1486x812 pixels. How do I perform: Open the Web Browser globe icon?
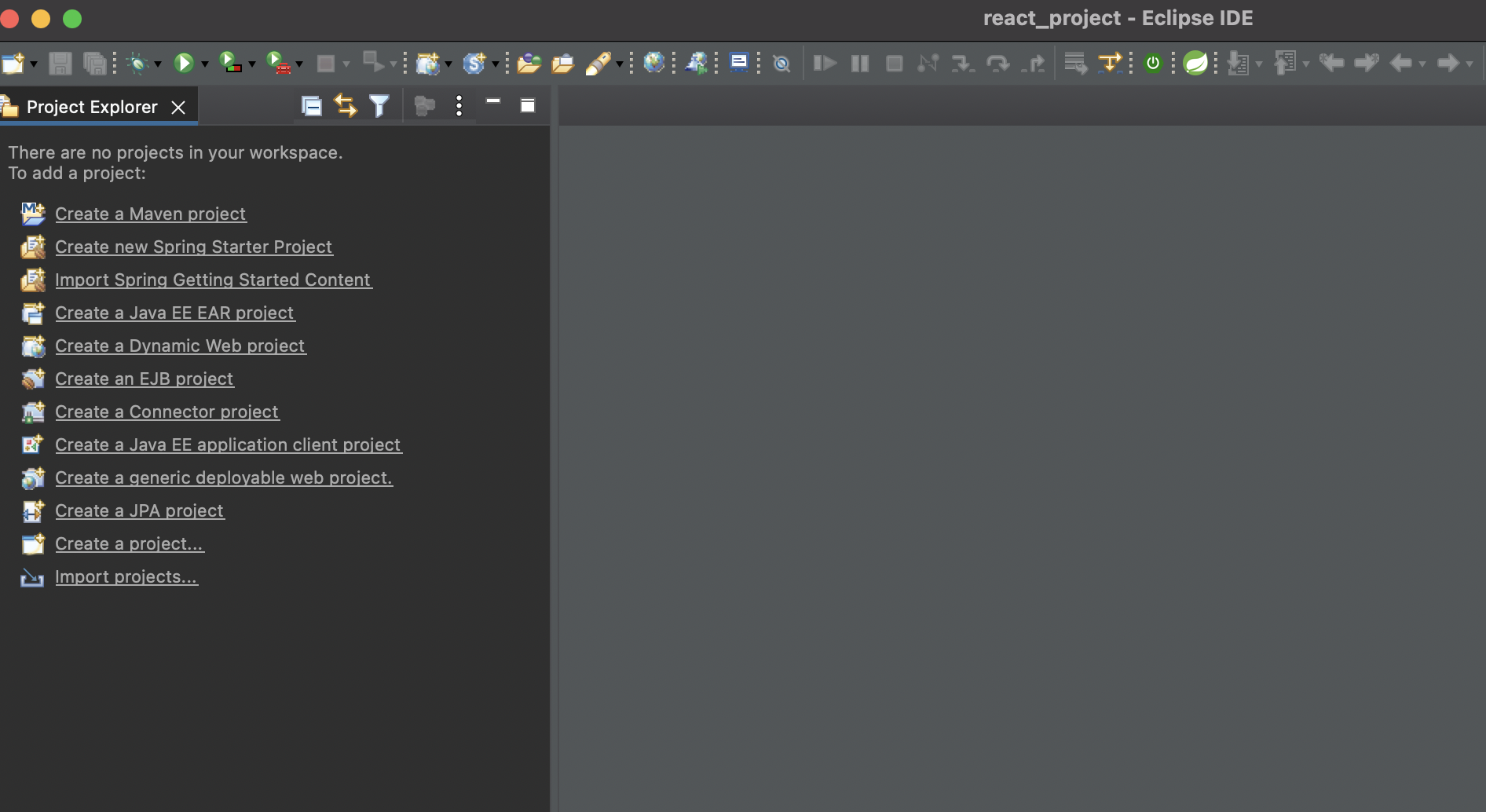(x=653, y=62)
